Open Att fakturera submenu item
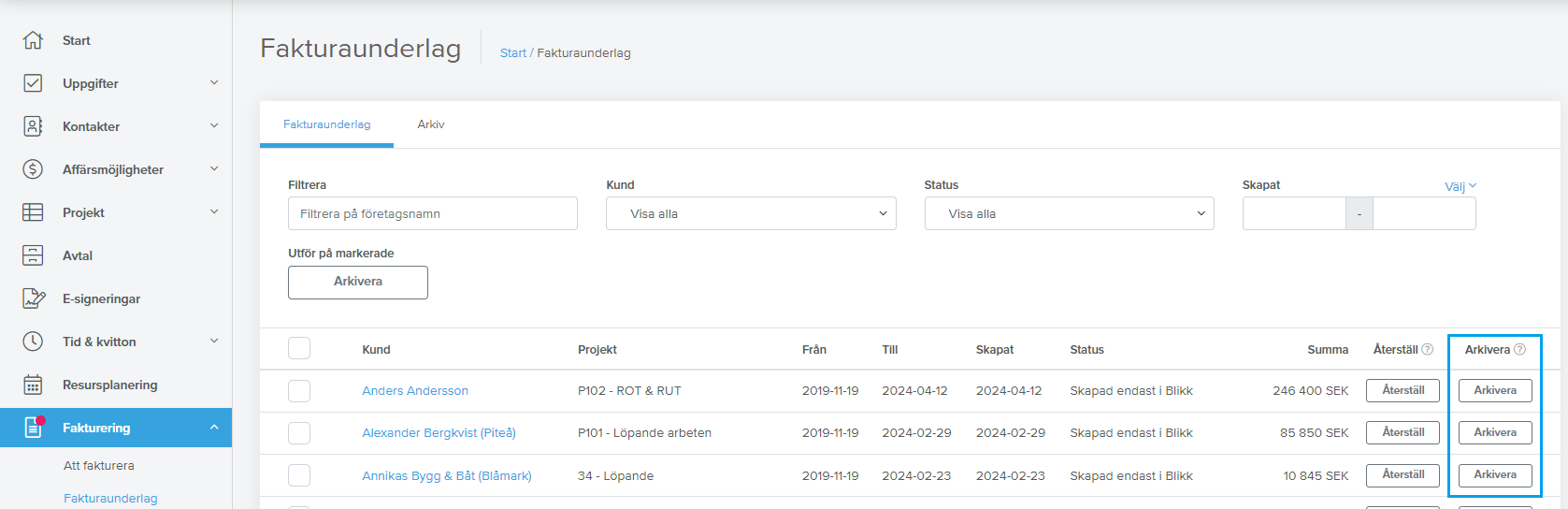1568x509 pixels. [99, 465]
